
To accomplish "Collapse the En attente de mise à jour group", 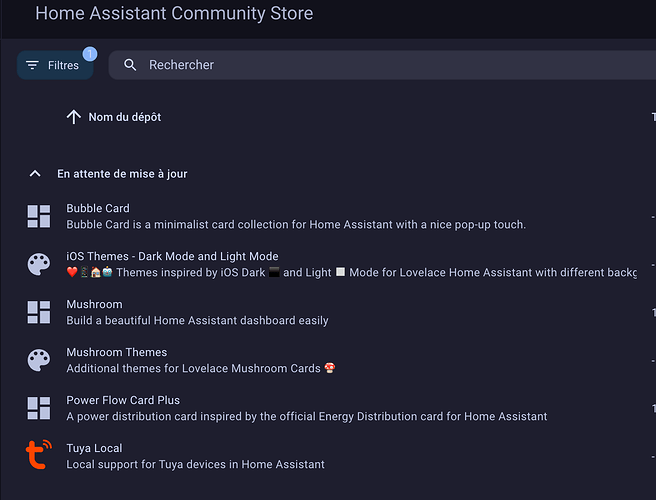I will pos(35,174).
